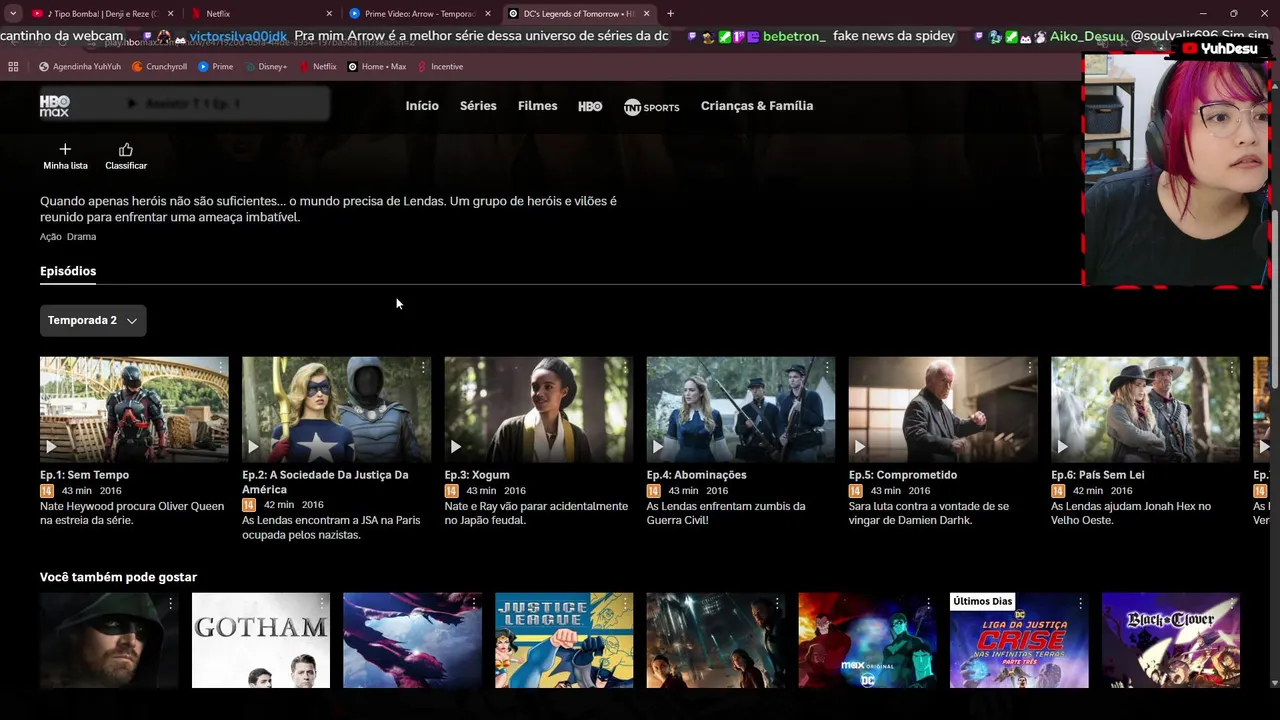This screenshot has height=720, width=1280.
Task: Open the Disney+ bookmark
Action: 265,67
